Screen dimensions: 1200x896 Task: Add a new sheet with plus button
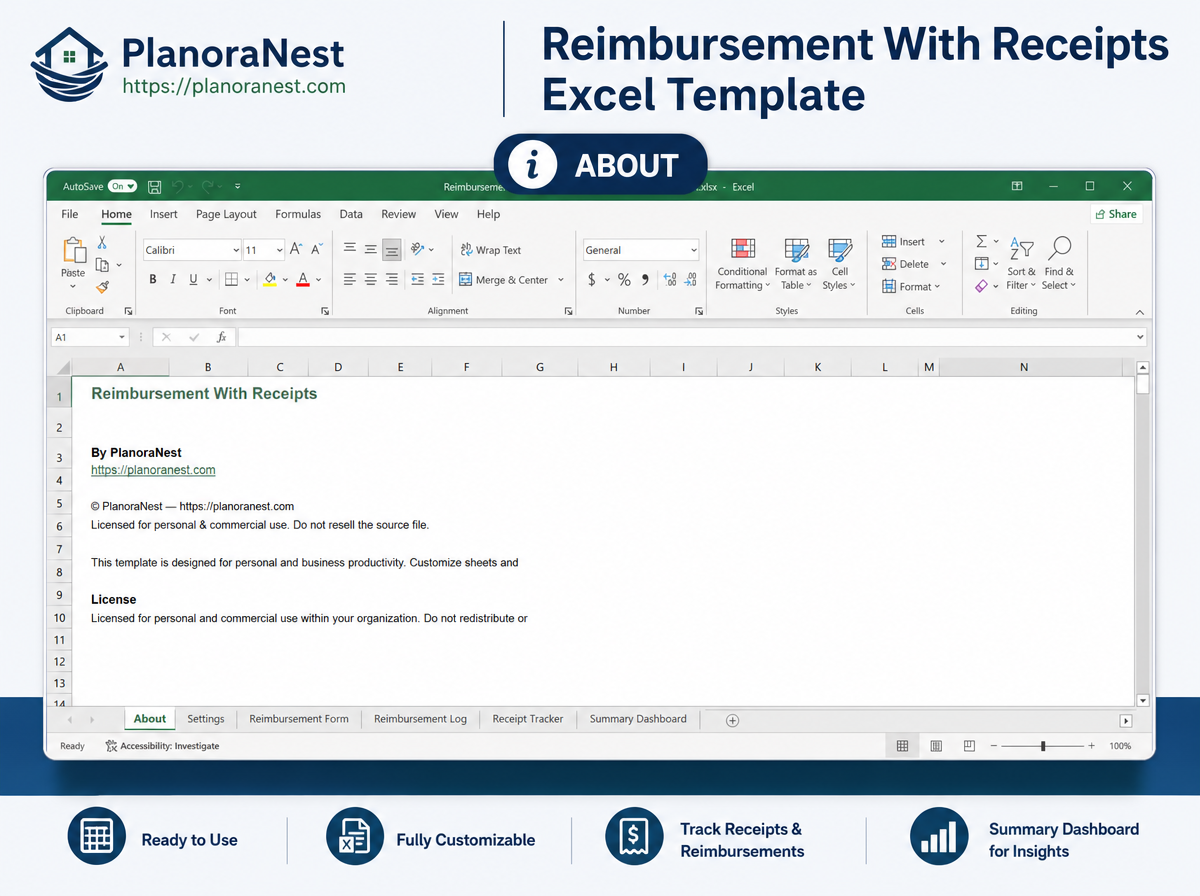[x=732, y=720]
